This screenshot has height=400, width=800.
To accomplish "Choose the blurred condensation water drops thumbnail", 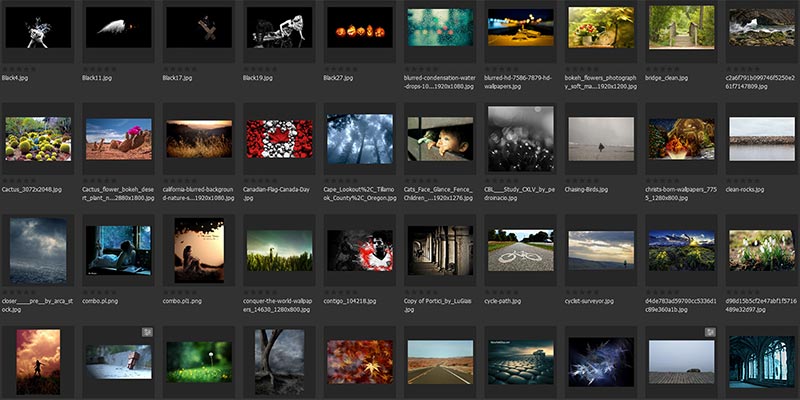I will (440, 27).
